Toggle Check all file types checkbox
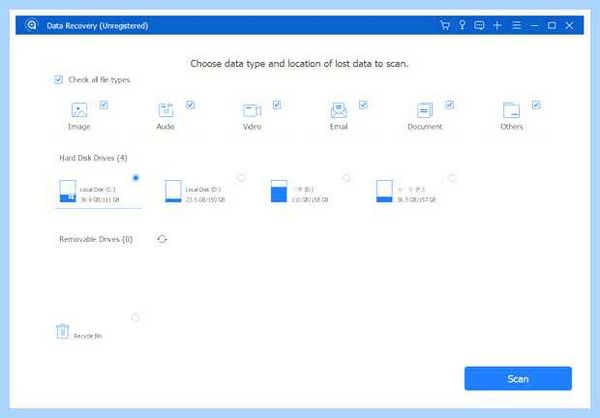This screenshot has width=600, height=418. (x=59, y=80)
